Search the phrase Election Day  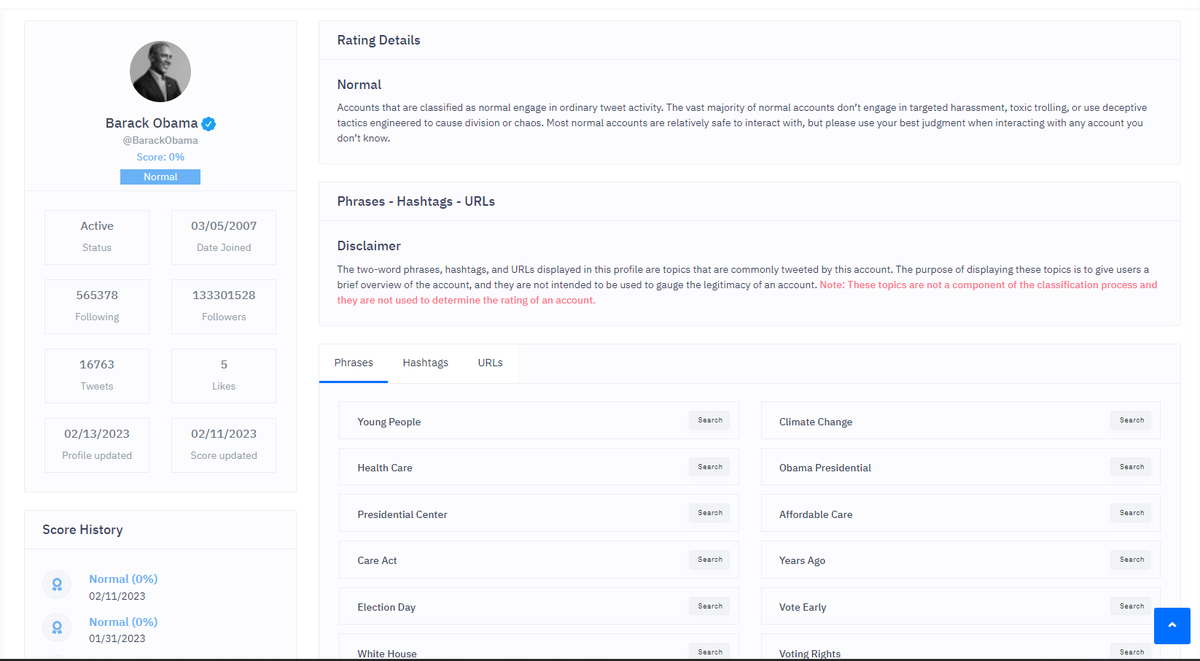pyautogui.click(x=710, y=606)
